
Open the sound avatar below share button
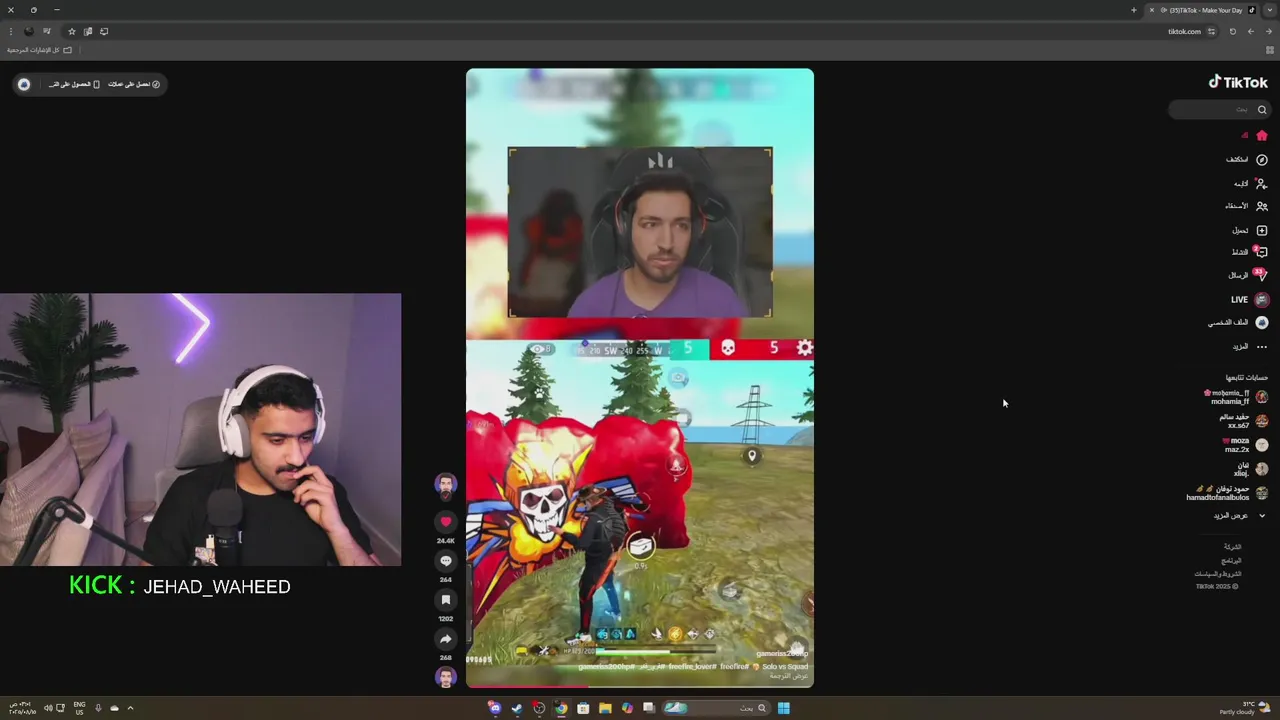click(x=446, y=677)
